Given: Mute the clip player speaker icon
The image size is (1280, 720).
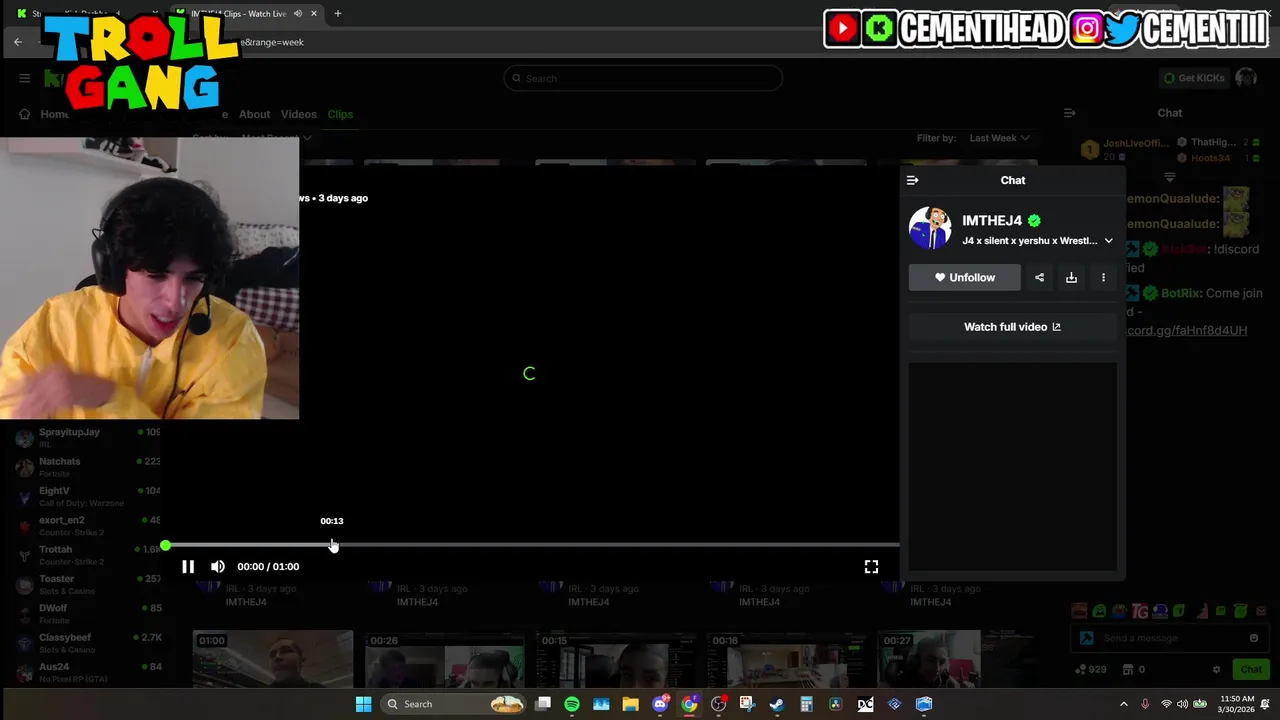Looking at the screenshot, I should click(218, 566).
